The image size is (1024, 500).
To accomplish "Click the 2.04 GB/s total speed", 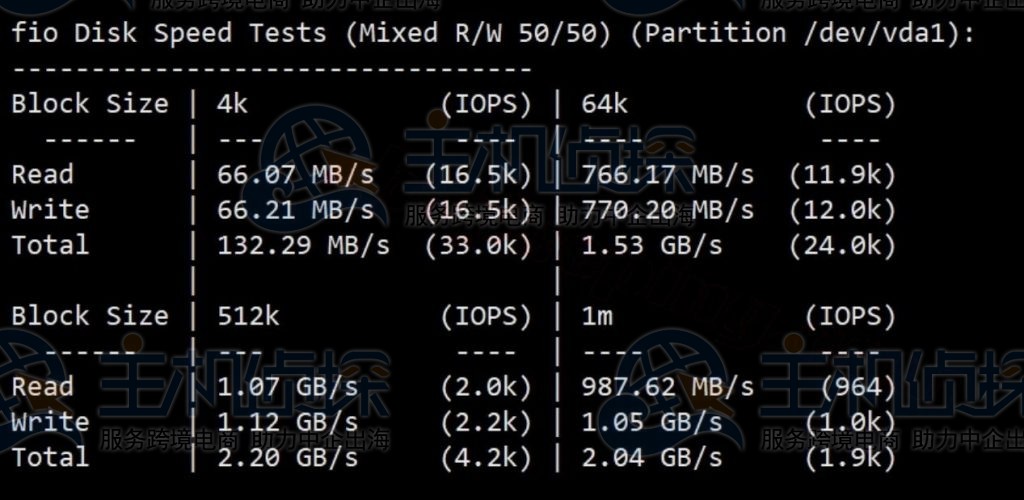I will click(x=651, y=458).
